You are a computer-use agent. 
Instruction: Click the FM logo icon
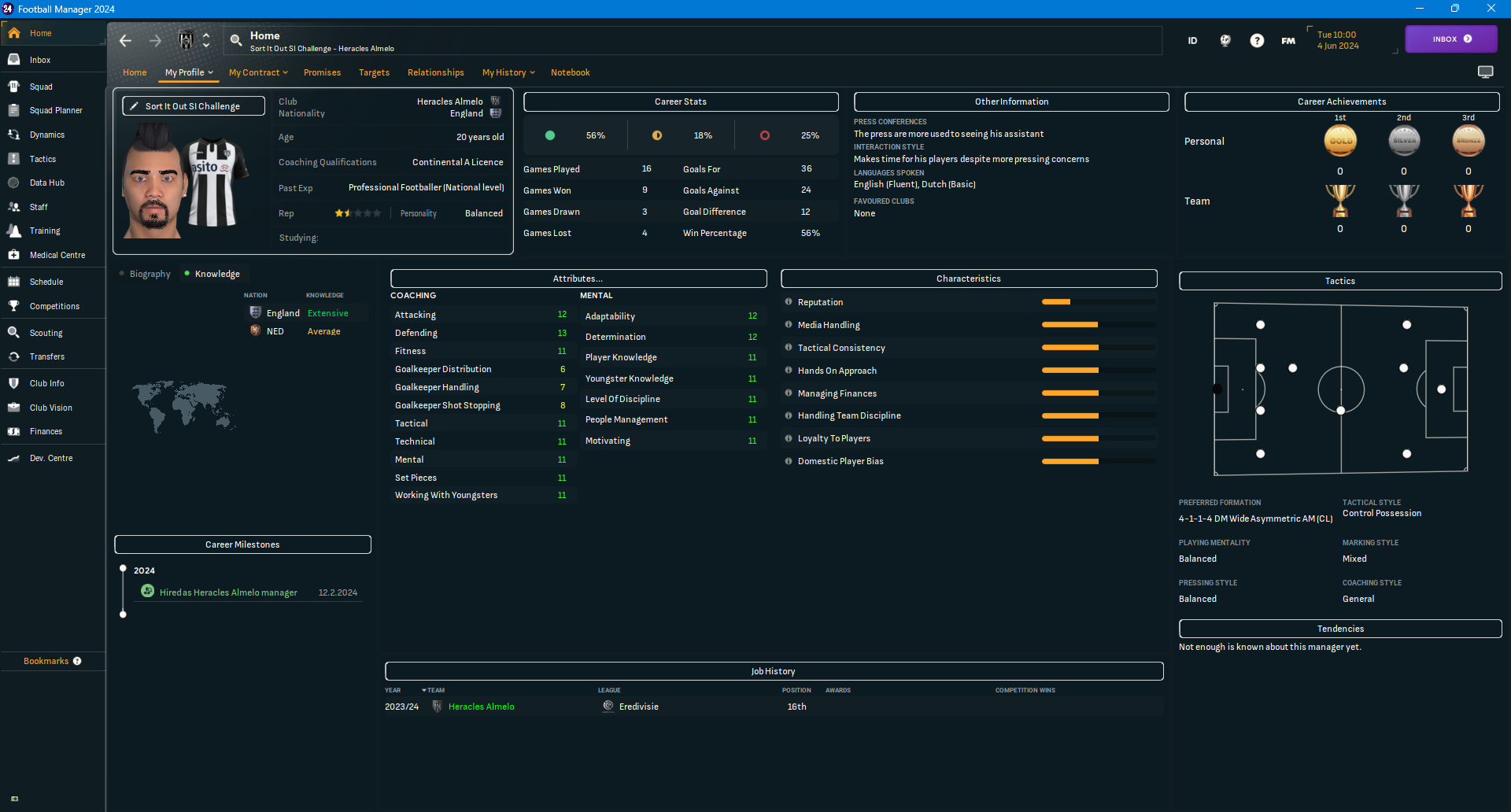coord(1288,40)
